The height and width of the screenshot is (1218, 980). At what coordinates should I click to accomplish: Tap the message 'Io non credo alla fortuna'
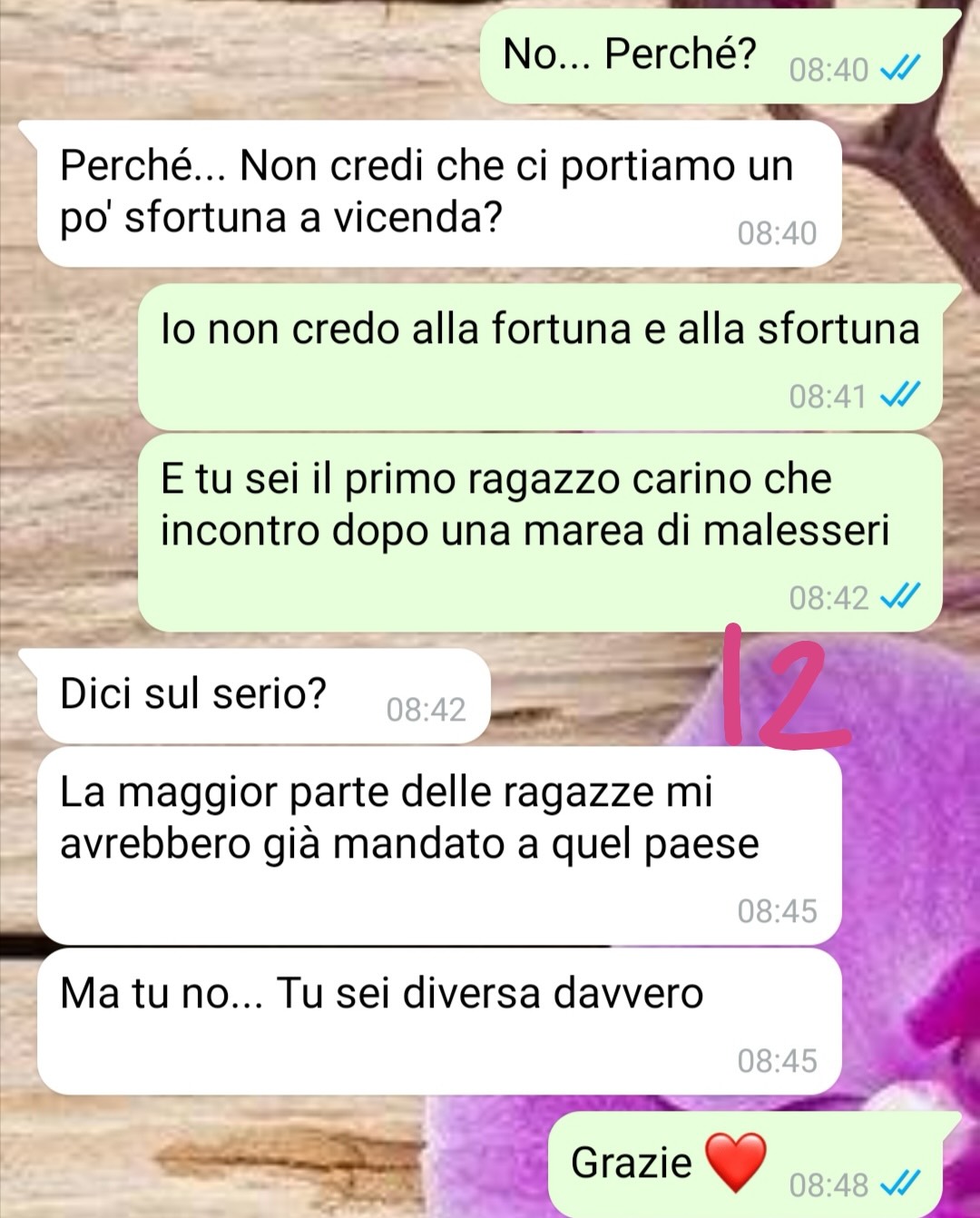click(x=548, y=357)
